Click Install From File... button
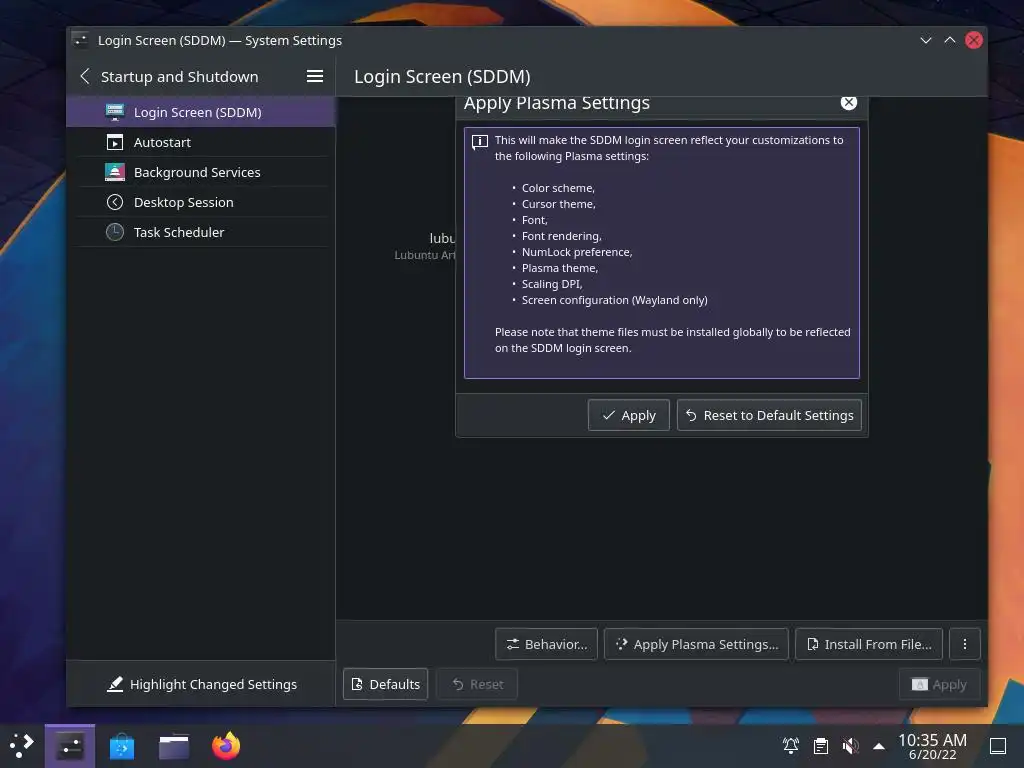This screenshot has width=1024, height=768. 869,645
